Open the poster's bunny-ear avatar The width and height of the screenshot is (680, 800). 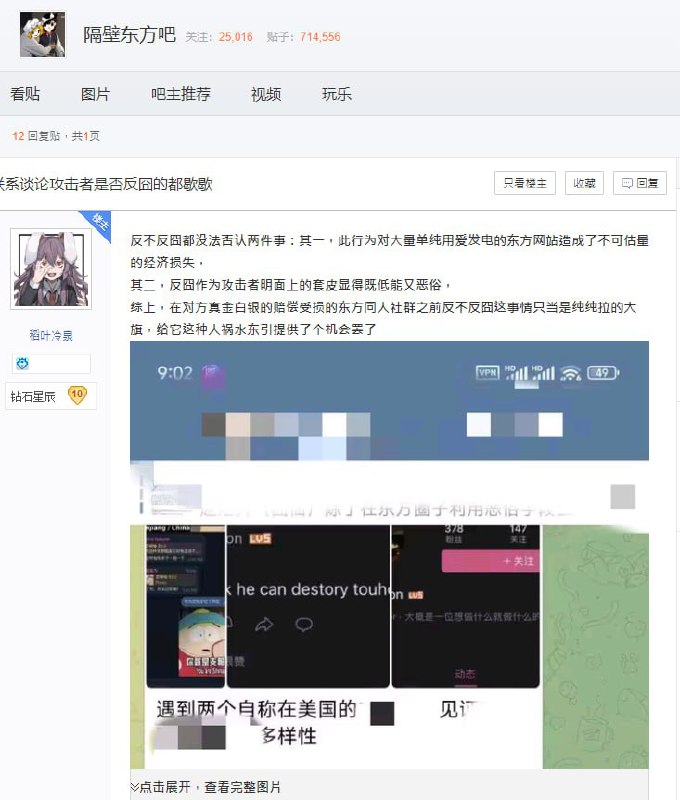click(x=51, y=269)
